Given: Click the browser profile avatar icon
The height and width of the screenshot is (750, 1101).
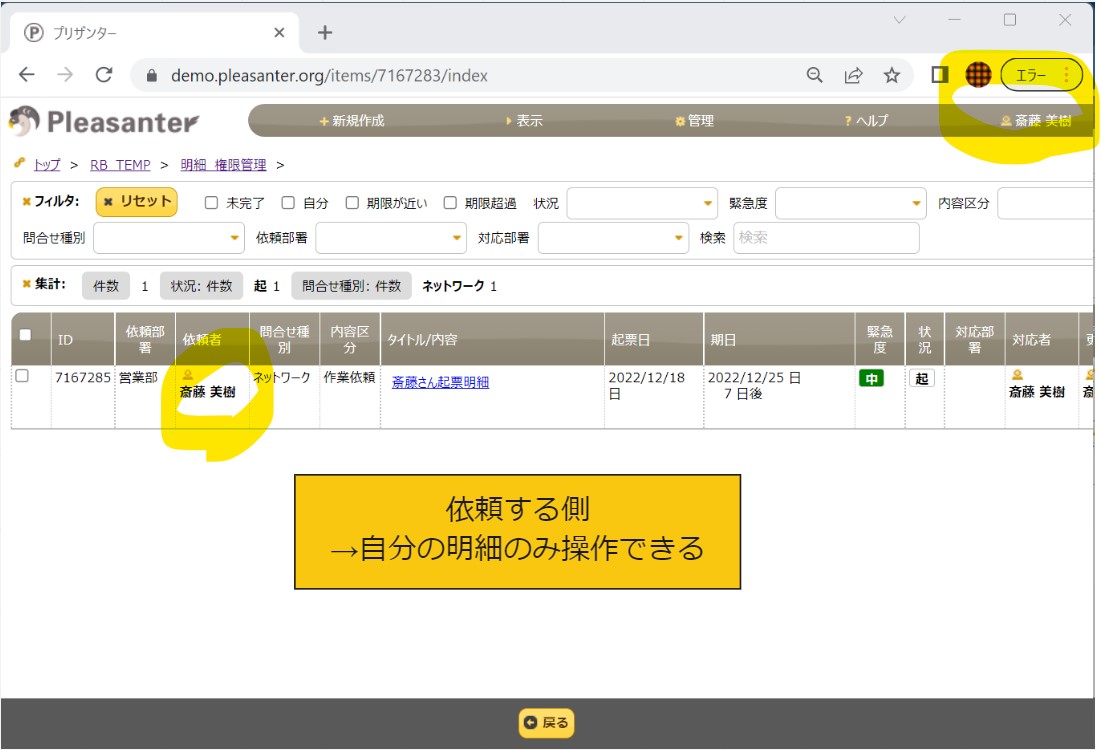Looking at the screenshot, I should pos(977,75).
